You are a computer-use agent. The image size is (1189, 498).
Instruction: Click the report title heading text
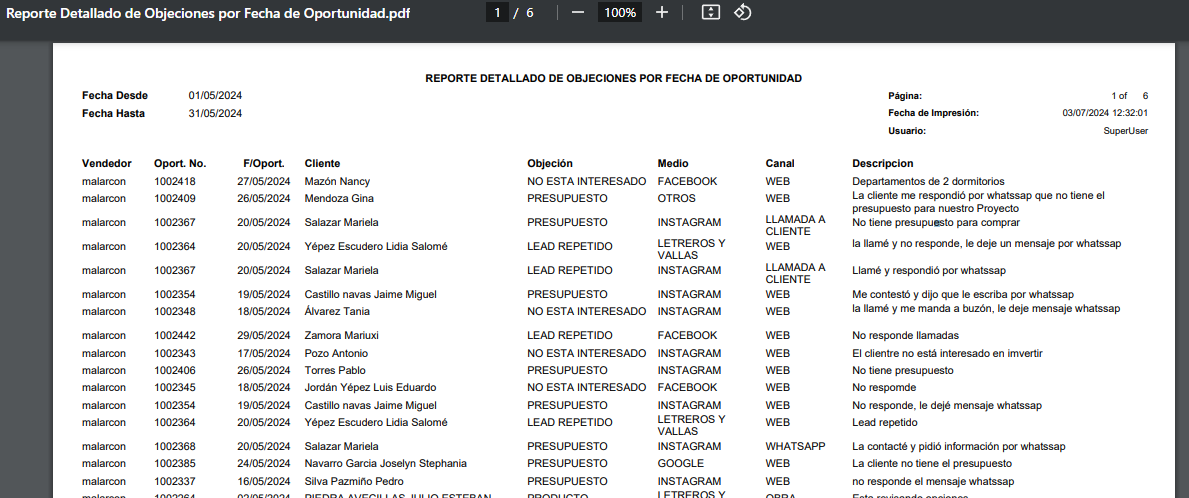613,78
